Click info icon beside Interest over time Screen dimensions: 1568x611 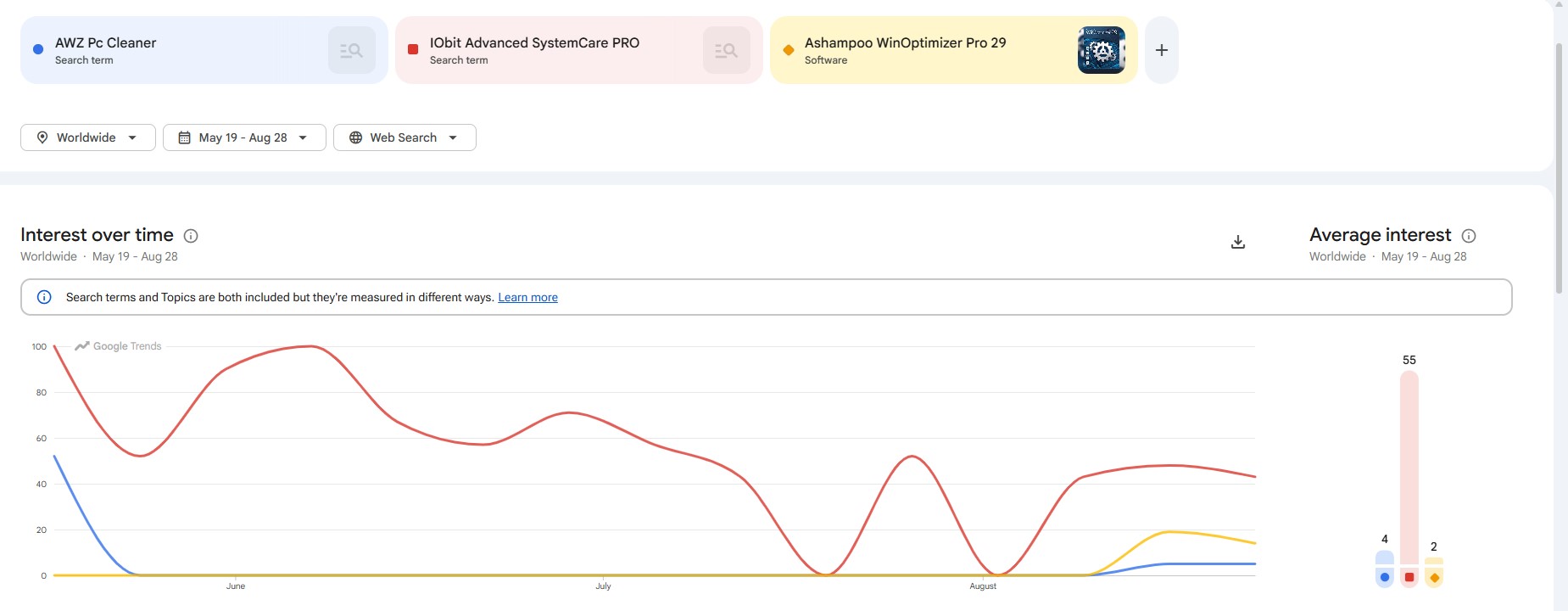pos(191,236)
